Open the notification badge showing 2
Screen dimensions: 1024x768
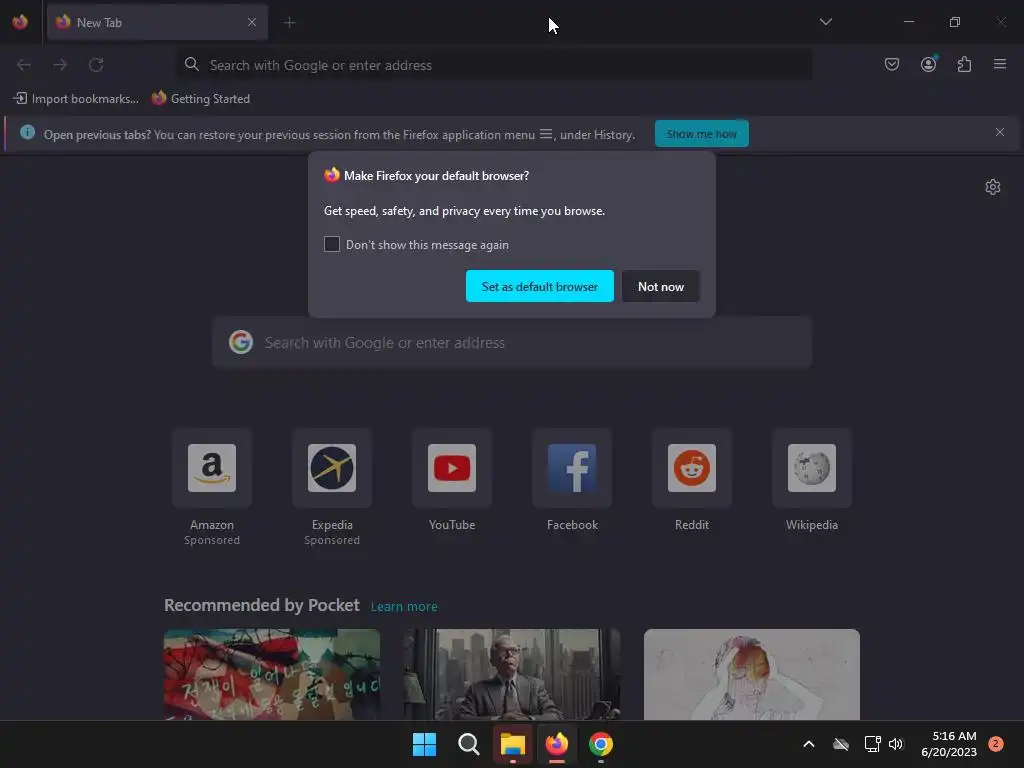point(995,743)
